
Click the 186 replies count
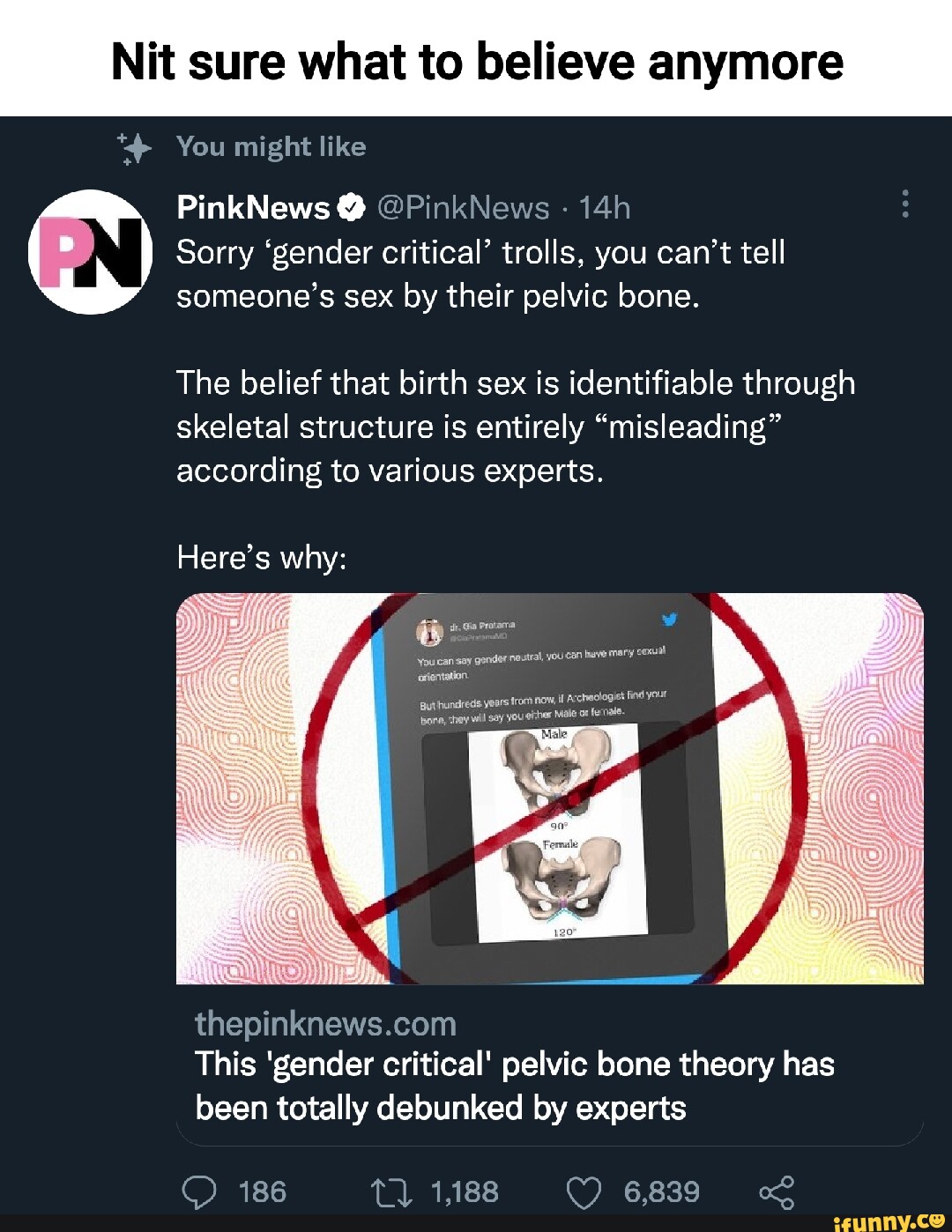click(x=263, y=1192)
